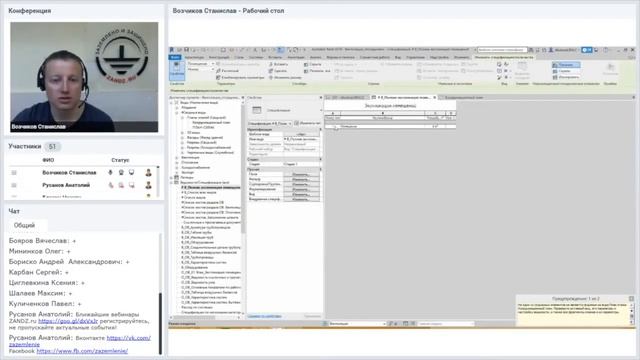
Task: Click the Calculated parameter icon
Action: point(218,71)
